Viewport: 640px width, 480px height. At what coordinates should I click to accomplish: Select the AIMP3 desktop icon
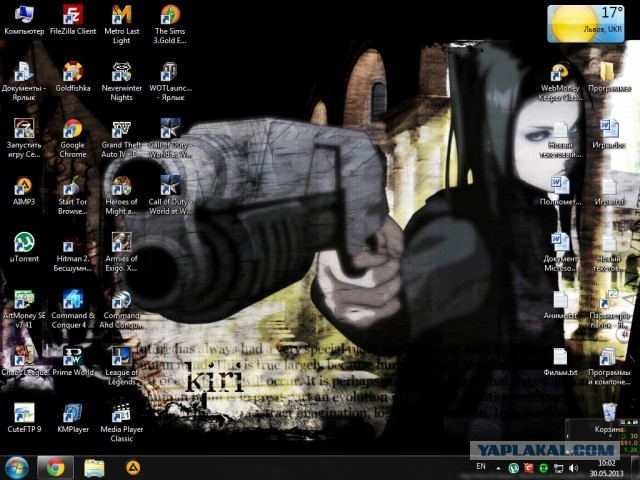pyautogui.click(x=24, y=186)
